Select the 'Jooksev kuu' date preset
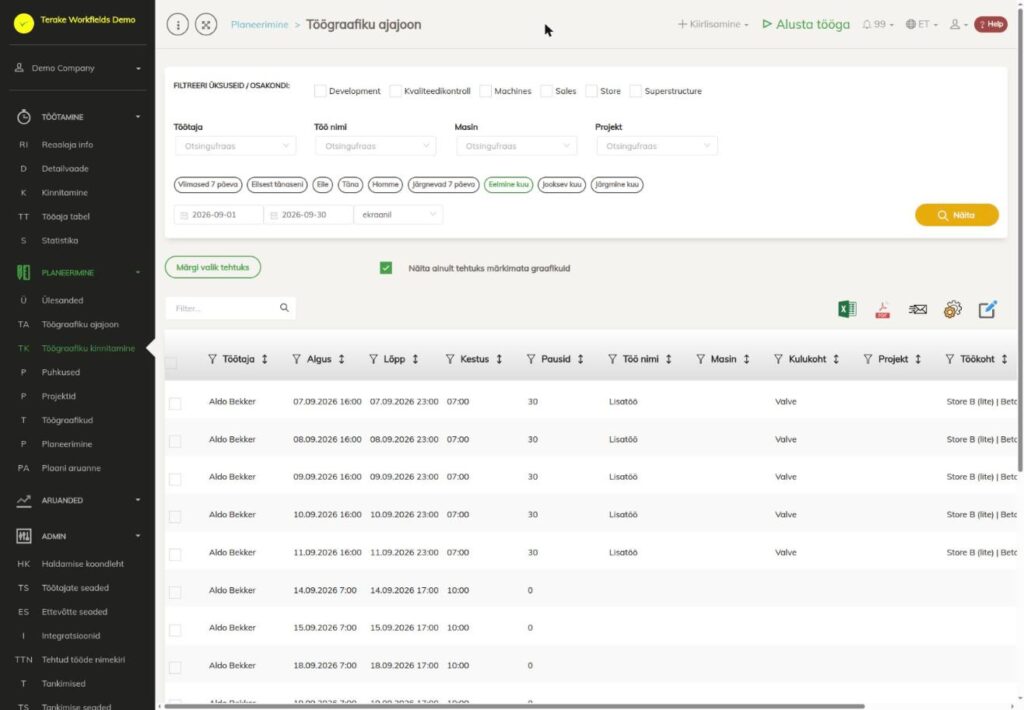This screenshot has width=1024, height=710. (562, 184)
